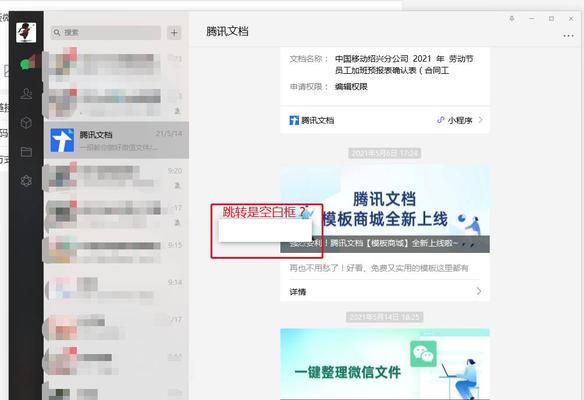Select the 腾讯文档 conversation in chat list
The height and width of the screenshot is (400, 584).
click(x=117, y=140)
